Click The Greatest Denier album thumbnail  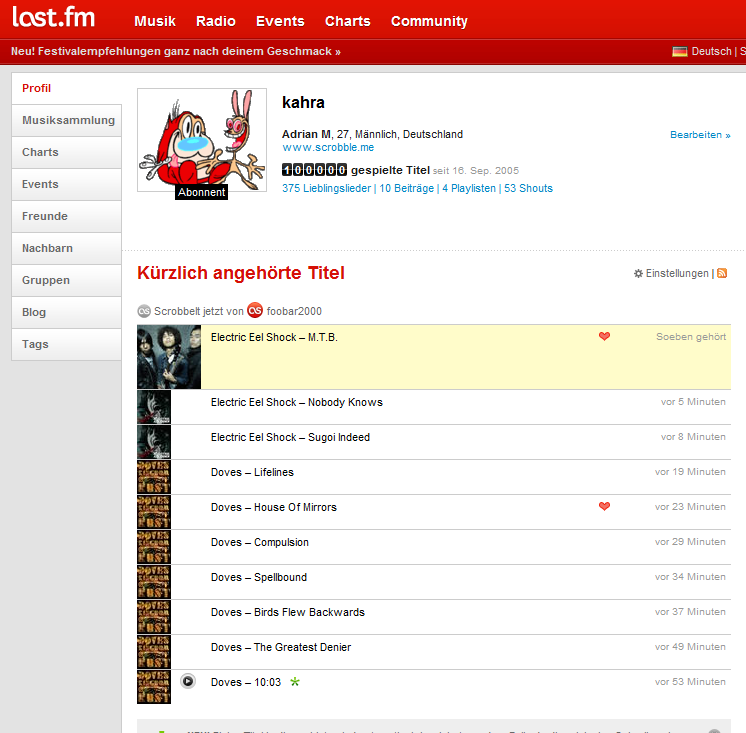154,652
